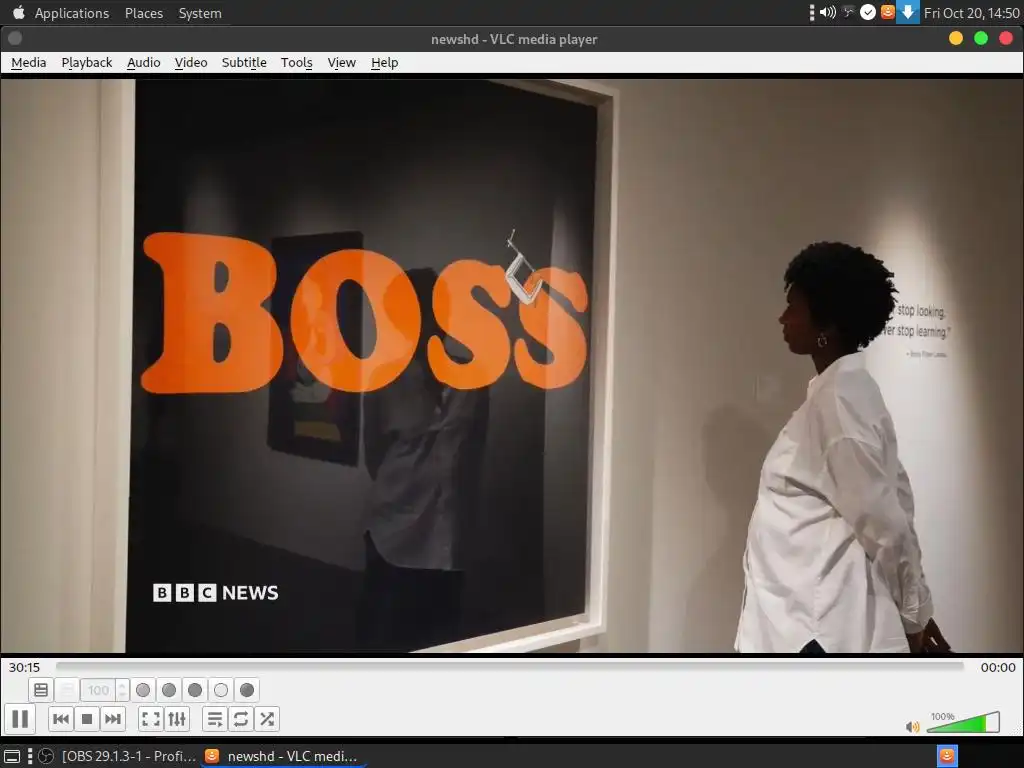Click the vertical dots tray handle icon
The width and height of the screenshot is (1024, 768).
click(812, 12)
